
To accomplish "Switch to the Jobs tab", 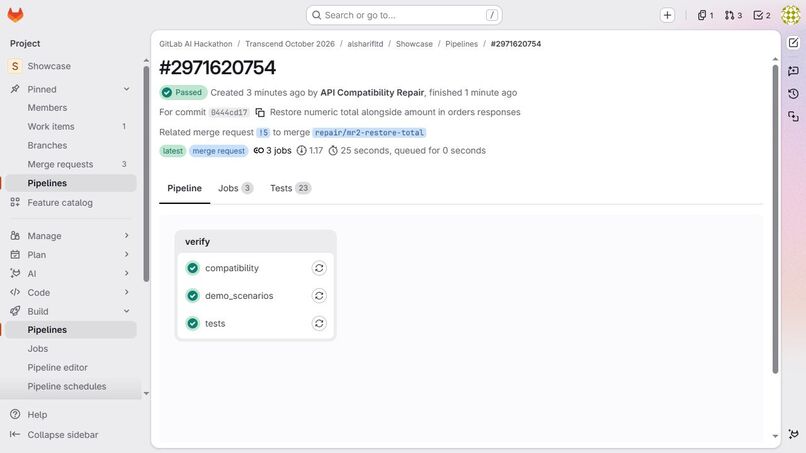I will [235, 188].
